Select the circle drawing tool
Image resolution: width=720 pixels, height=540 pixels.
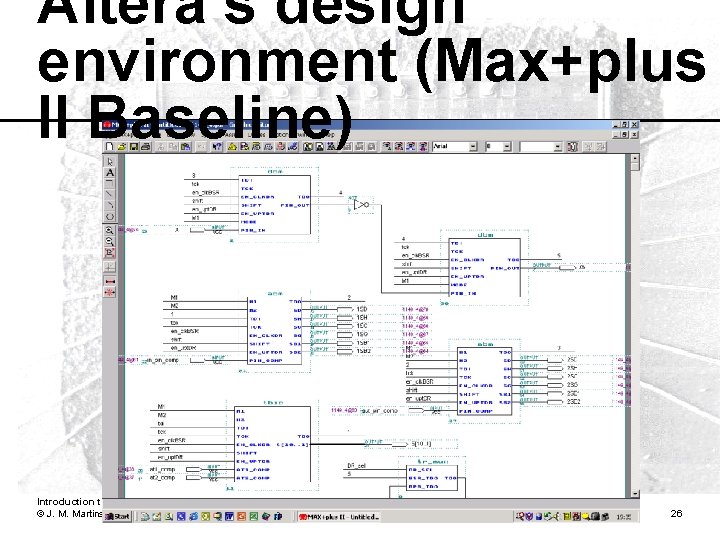pyautogui.click(x=110, y=216)
